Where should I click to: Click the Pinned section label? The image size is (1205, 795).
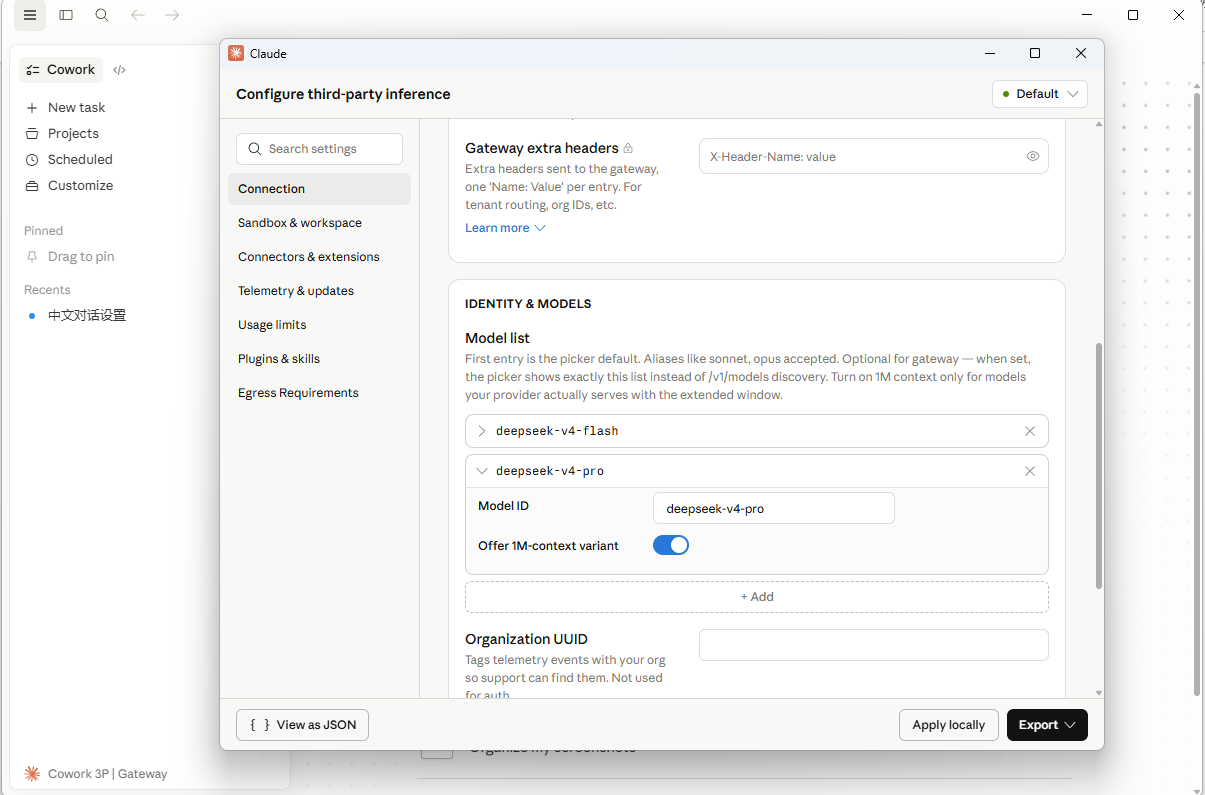[43, 231]
